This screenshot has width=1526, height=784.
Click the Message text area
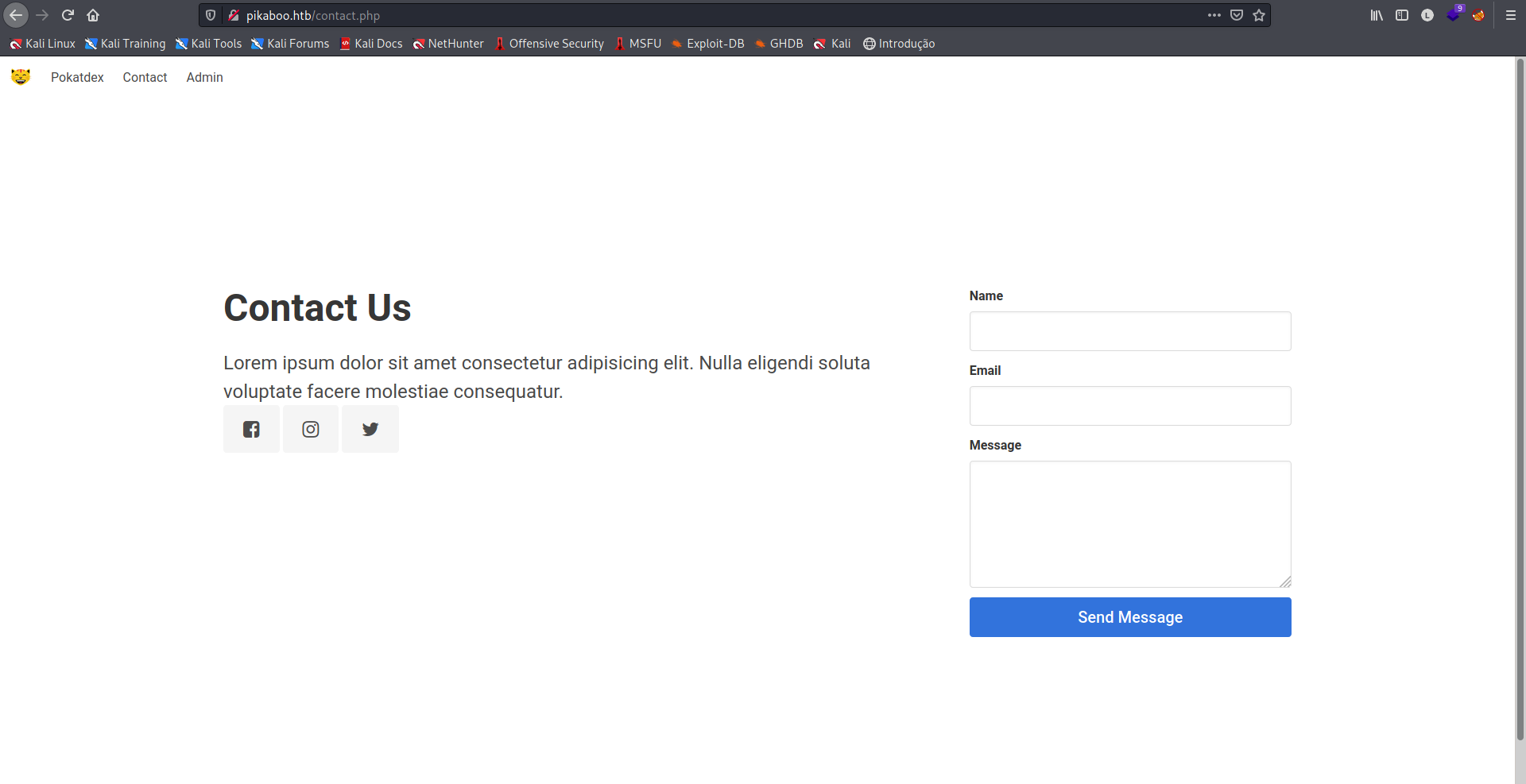[1129, 524]
